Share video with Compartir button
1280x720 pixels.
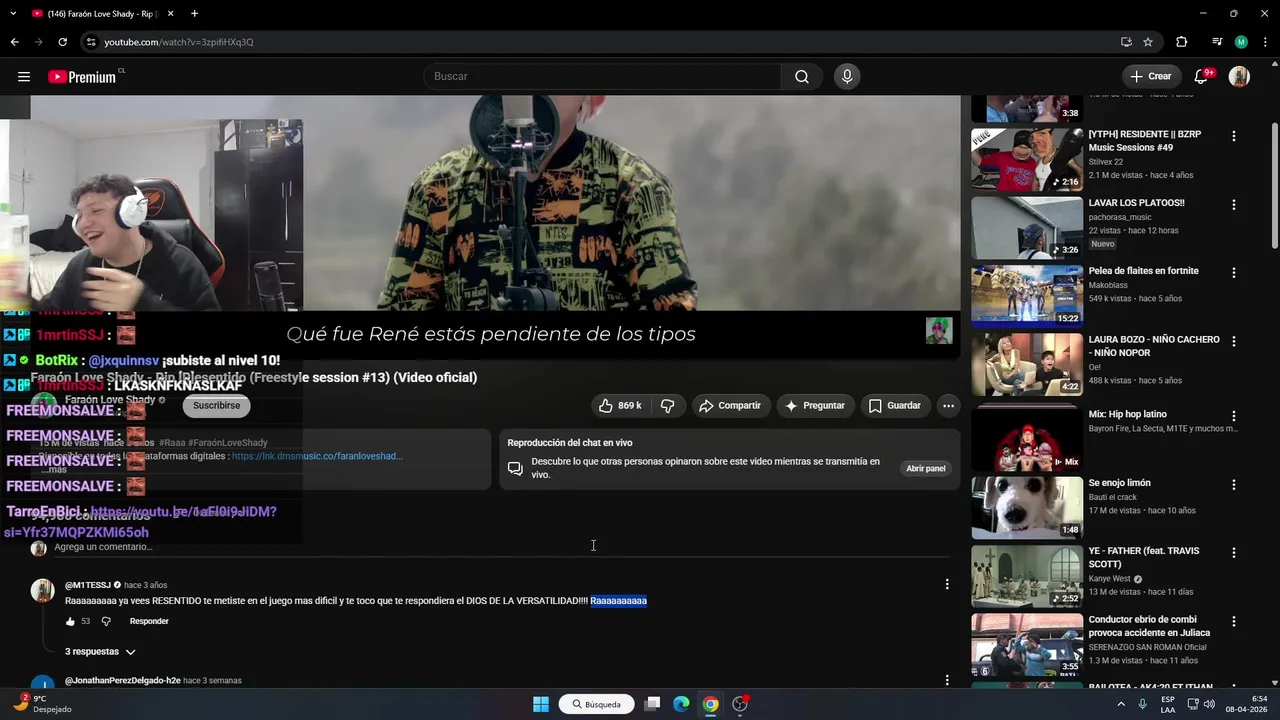point(731,406)
